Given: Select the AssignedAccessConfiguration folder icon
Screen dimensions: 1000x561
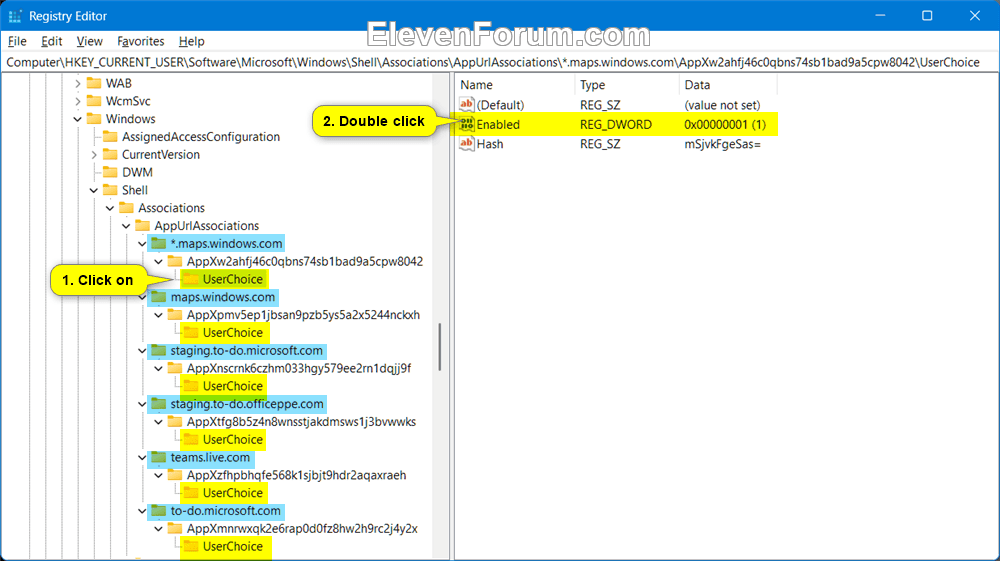Looking at the screenshot, I should 110,137.
